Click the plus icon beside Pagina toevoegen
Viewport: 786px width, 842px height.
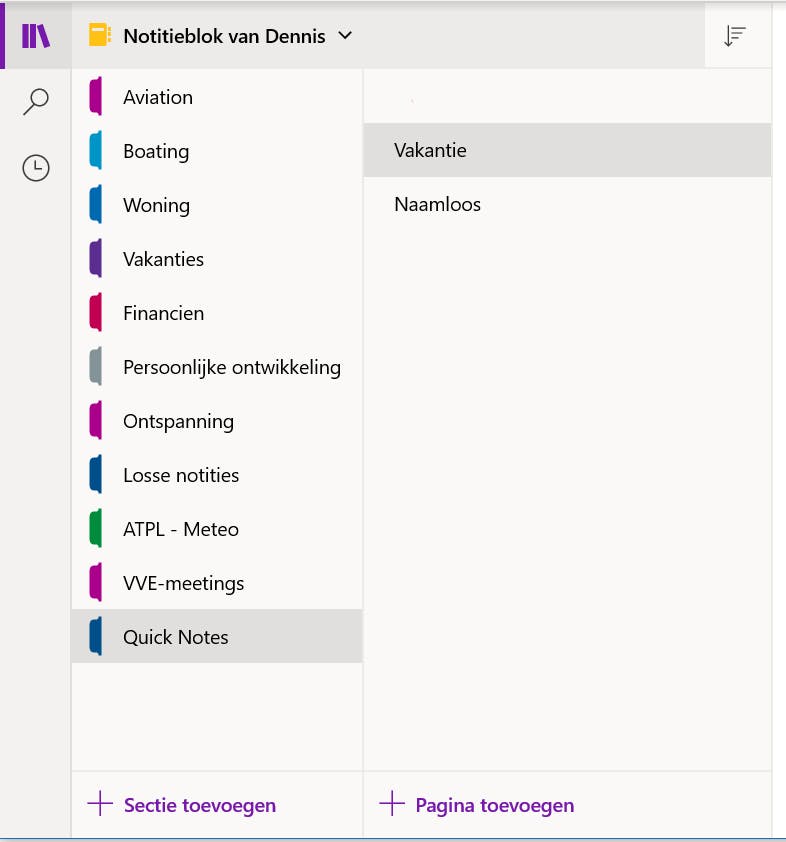(392, 805)
